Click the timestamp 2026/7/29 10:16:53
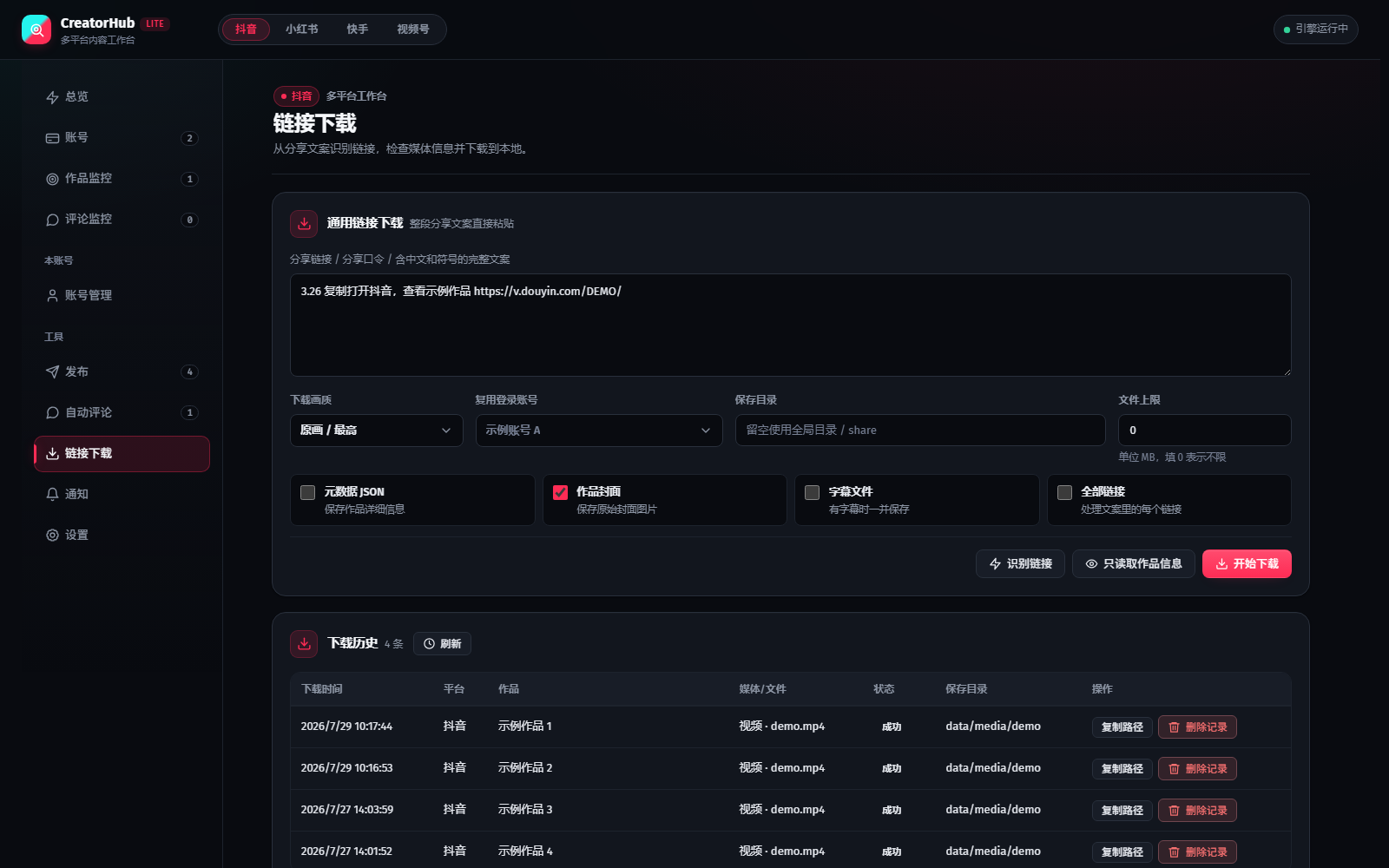The width and height of the screenshot is (1389, 868). pos(346,768)
